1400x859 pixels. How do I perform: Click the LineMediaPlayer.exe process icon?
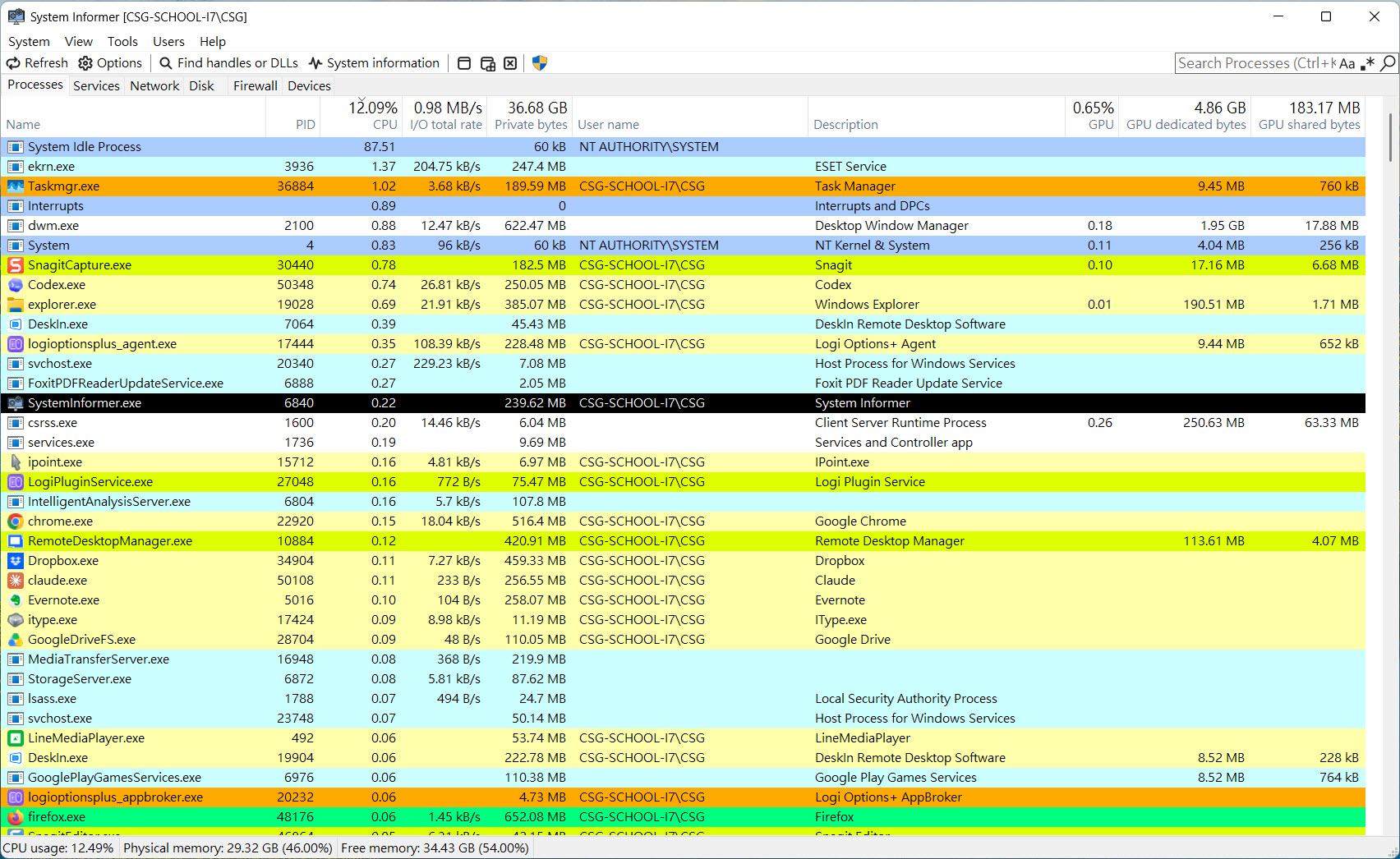click(15, 738)
